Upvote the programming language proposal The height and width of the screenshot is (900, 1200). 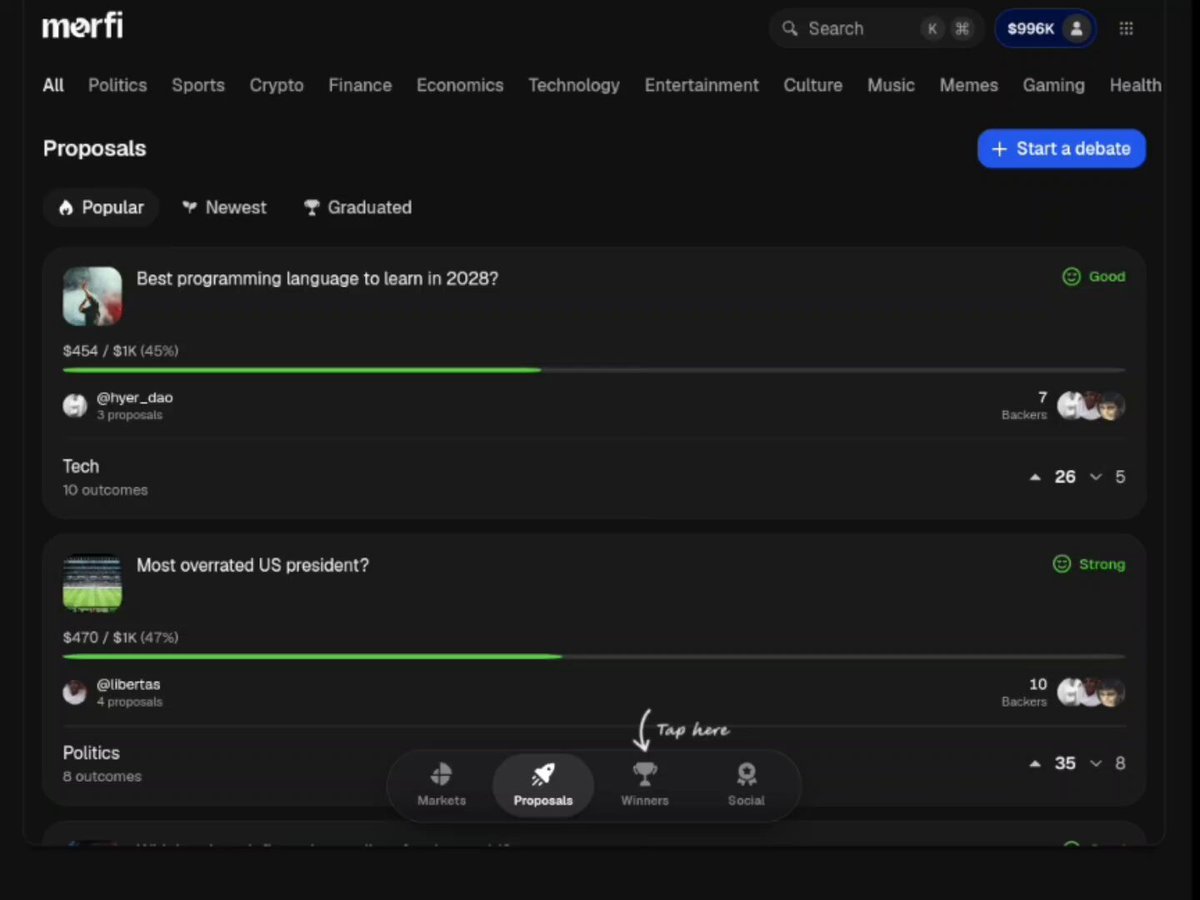pos(1035,477)
